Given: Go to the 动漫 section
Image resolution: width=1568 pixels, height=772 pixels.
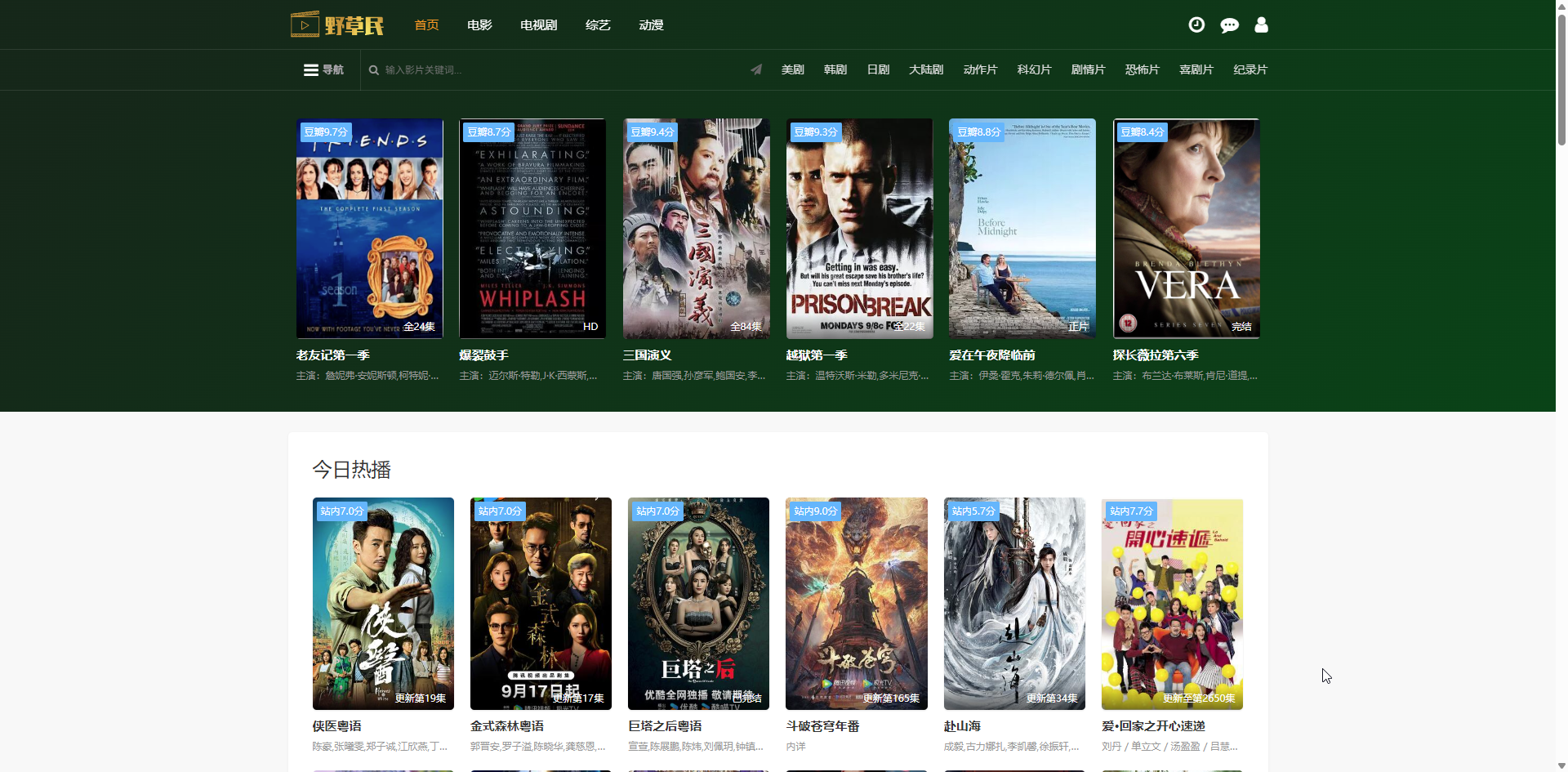Looking at the screenshot, I should pyautogui.click(x=651, y=25).
